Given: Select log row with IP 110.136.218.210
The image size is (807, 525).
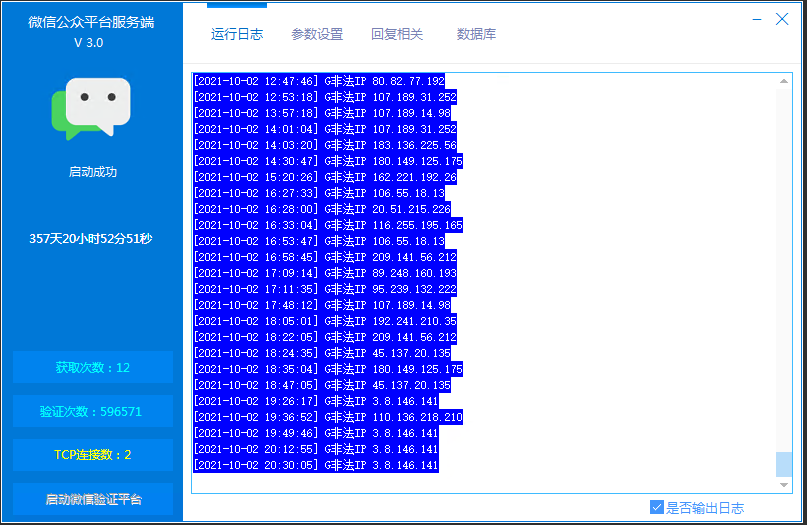Looking at the screenshot, I should click(328, 417).
